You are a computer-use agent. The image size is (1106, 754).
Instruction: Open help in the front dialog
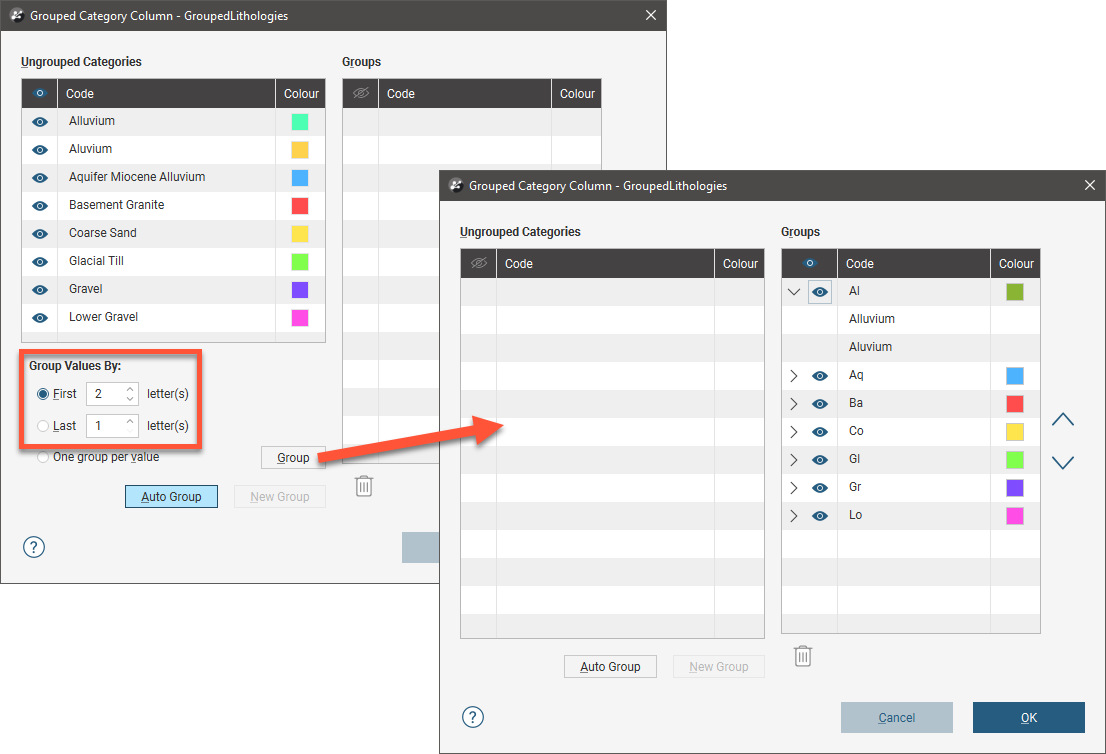[473, 717]
